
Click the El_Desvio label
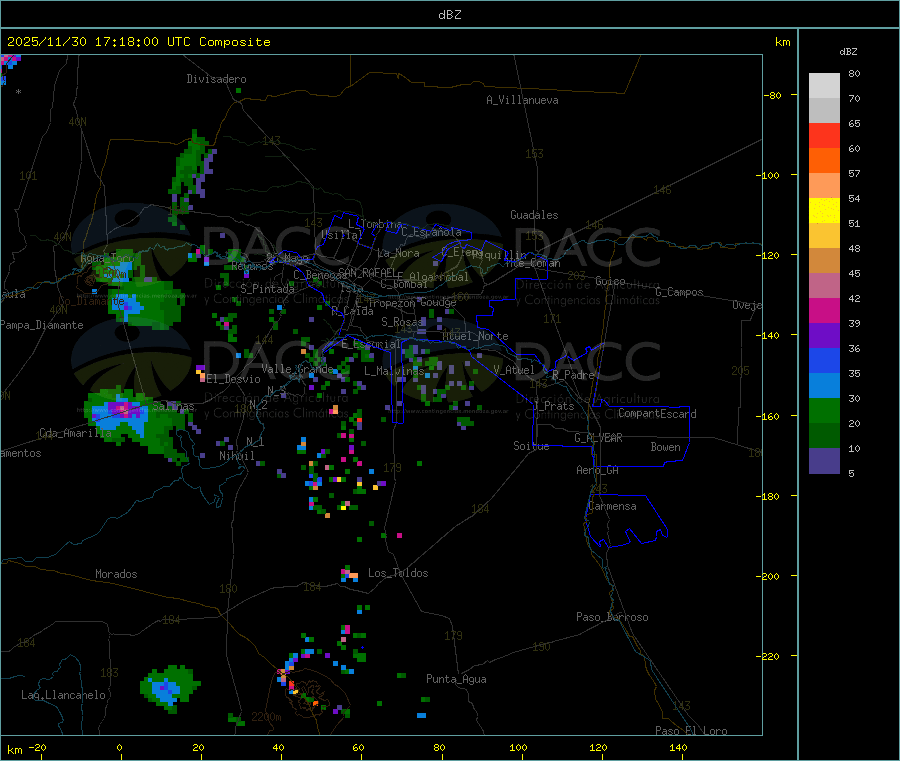[x=233, y=379]
